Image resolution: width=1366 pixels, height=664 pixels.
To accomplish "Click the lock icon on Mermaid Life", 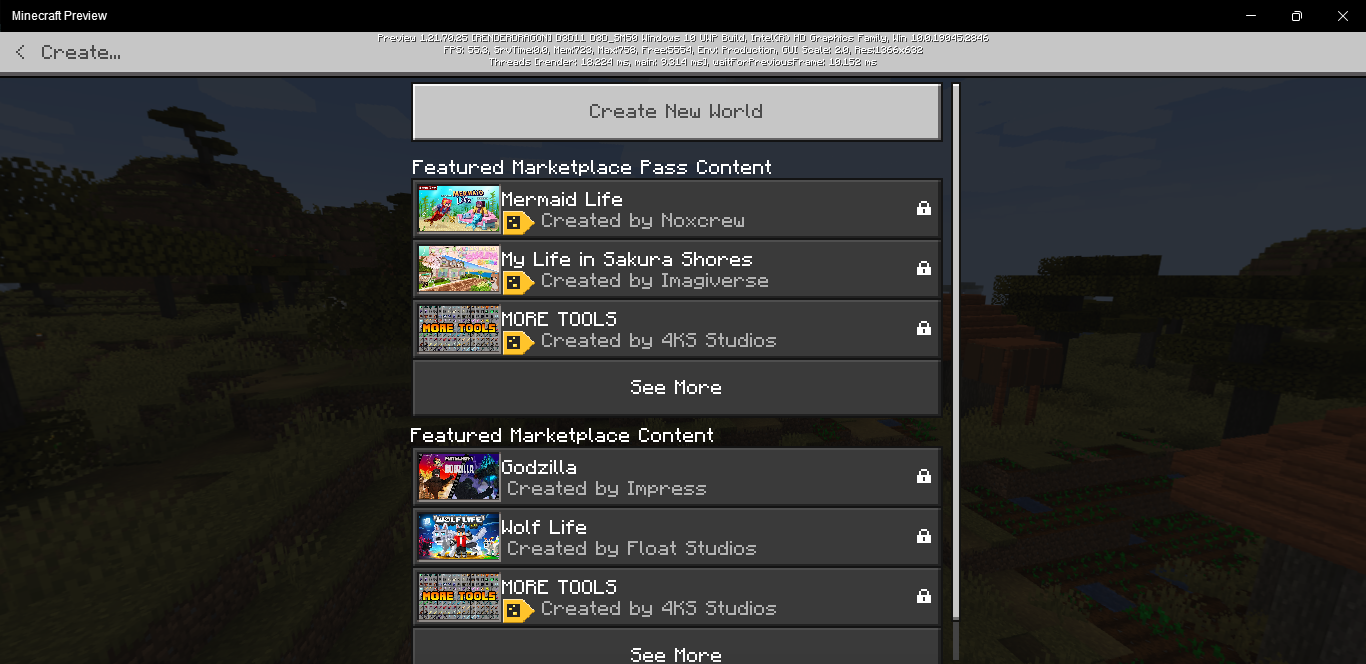I will coord(924,208).
